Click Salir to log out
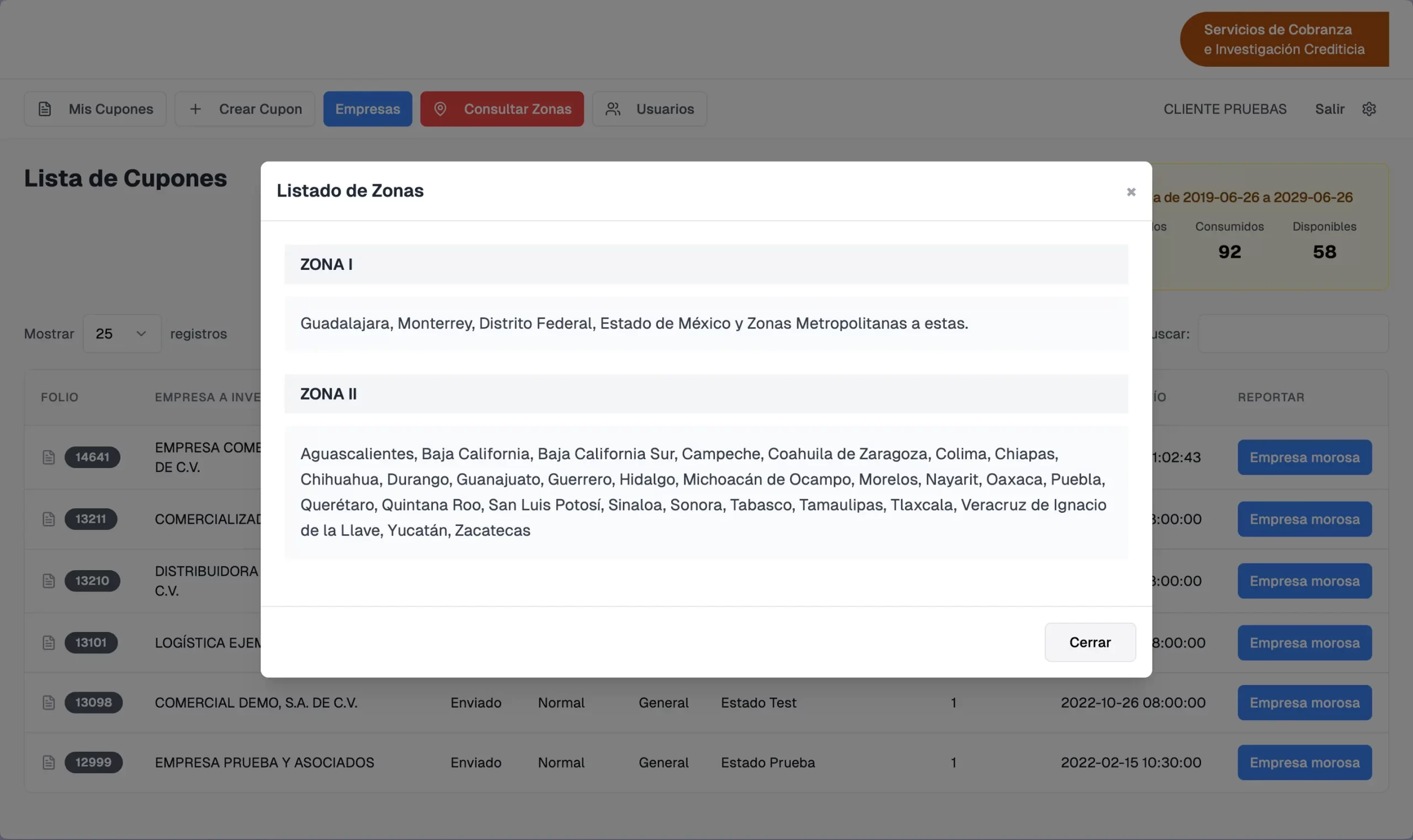1413x840 pixels. tap(1329, 109)
